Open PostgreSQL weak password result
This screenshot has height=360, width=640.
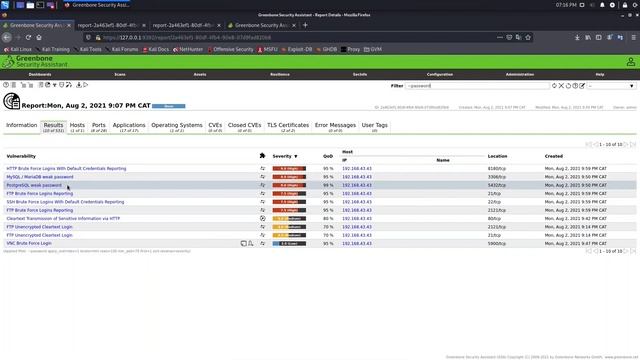[x=34, y=185]
